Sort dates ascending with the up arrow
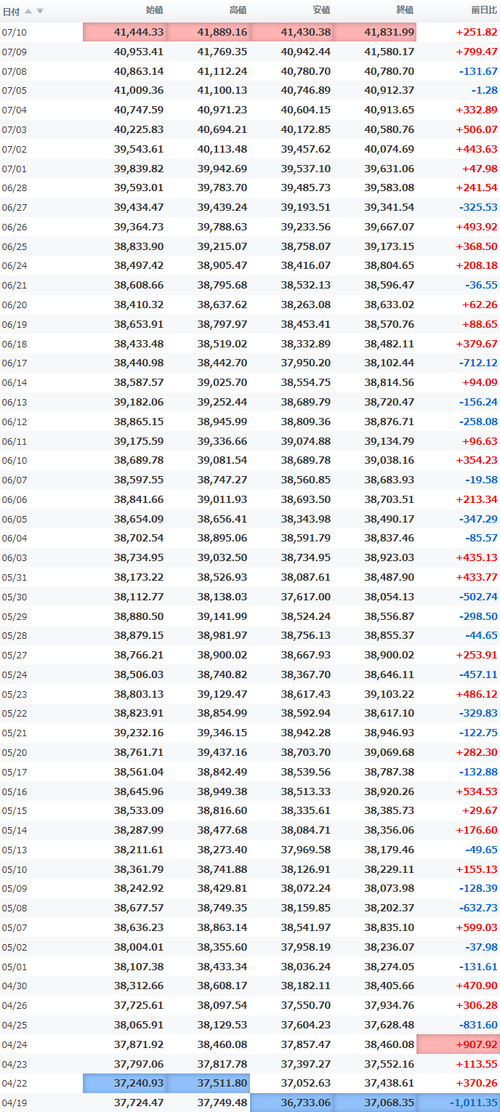 click(28, 11)
